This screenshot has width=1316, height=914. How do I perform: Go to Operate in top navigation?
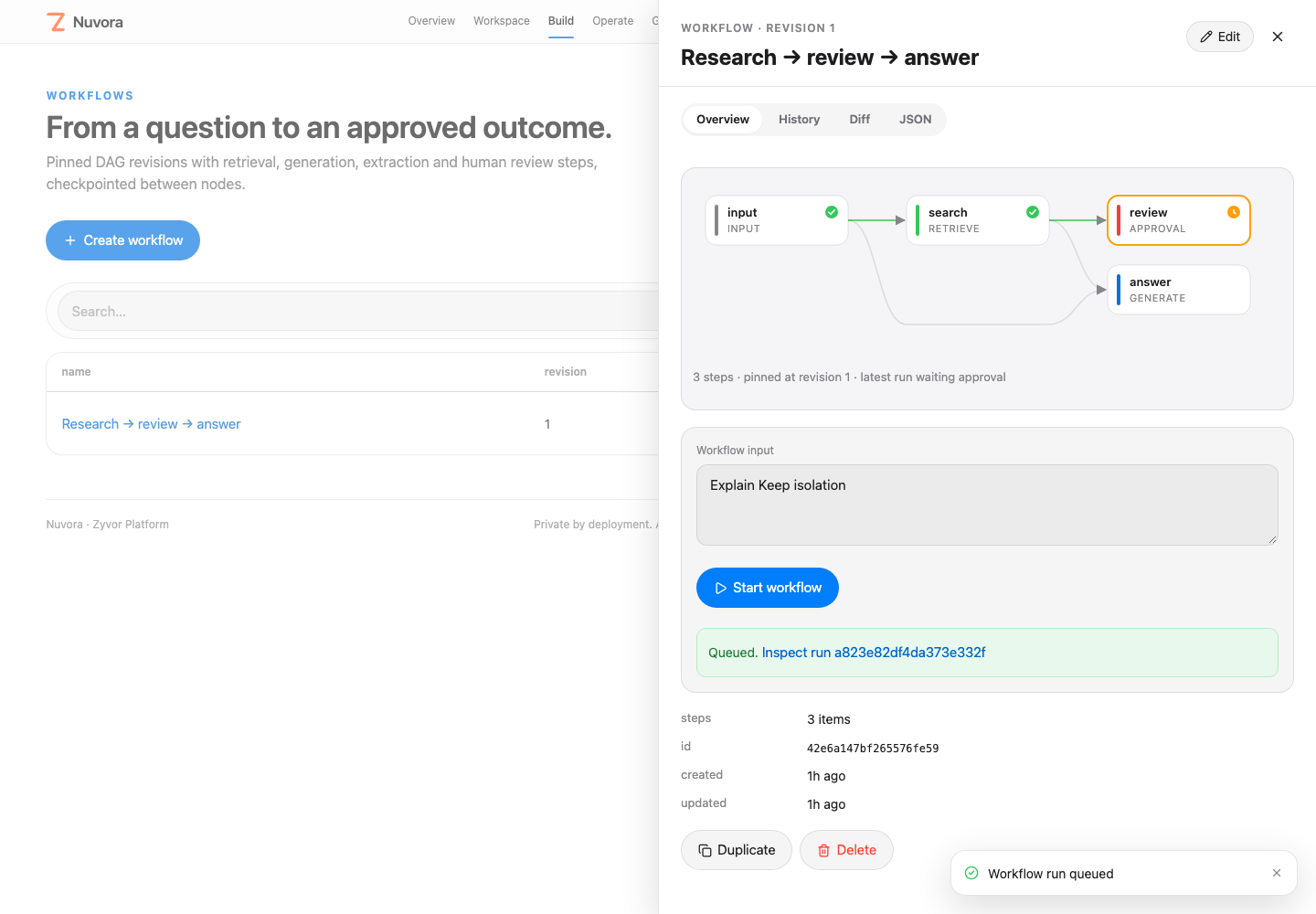[612, 21]
